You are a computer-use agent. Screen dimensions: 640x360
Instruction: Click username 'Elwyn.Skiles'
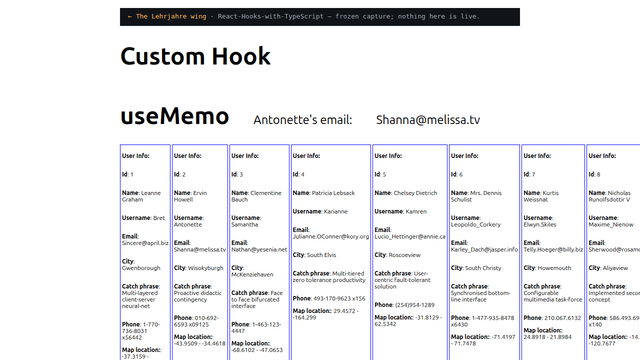pos(540,224)
